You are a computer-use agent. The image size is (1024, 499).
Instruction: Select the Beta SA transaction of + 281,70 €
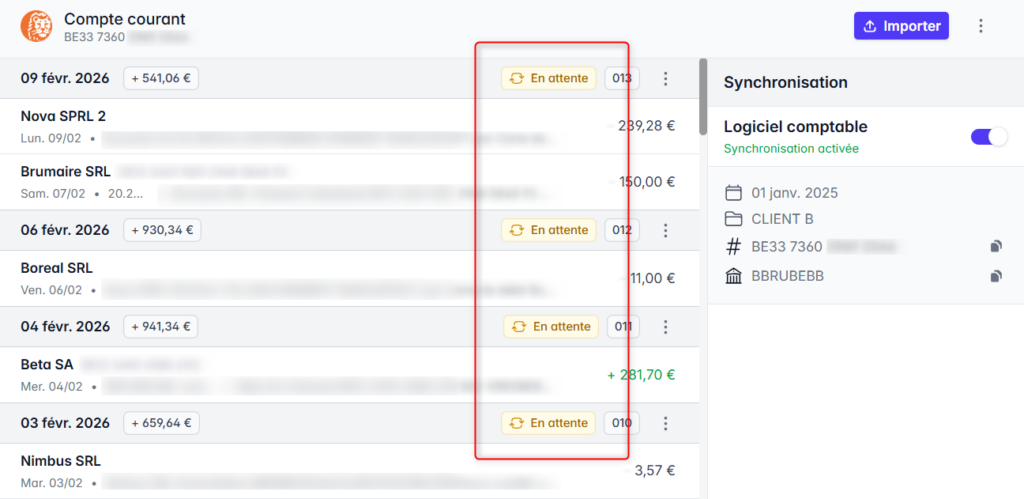[300, 375]
